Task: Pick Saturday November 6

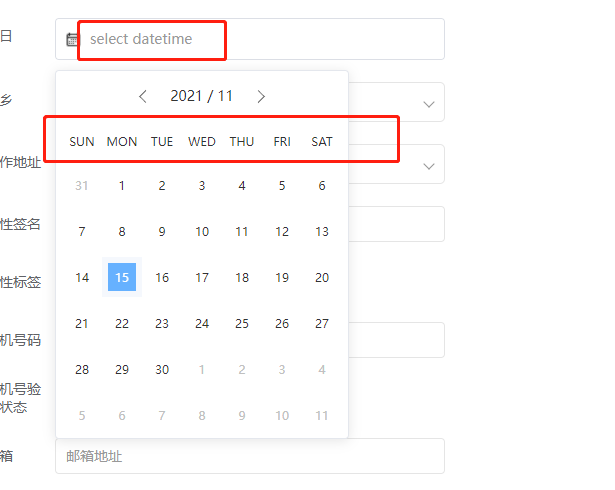Action: [x=322, y=185]
